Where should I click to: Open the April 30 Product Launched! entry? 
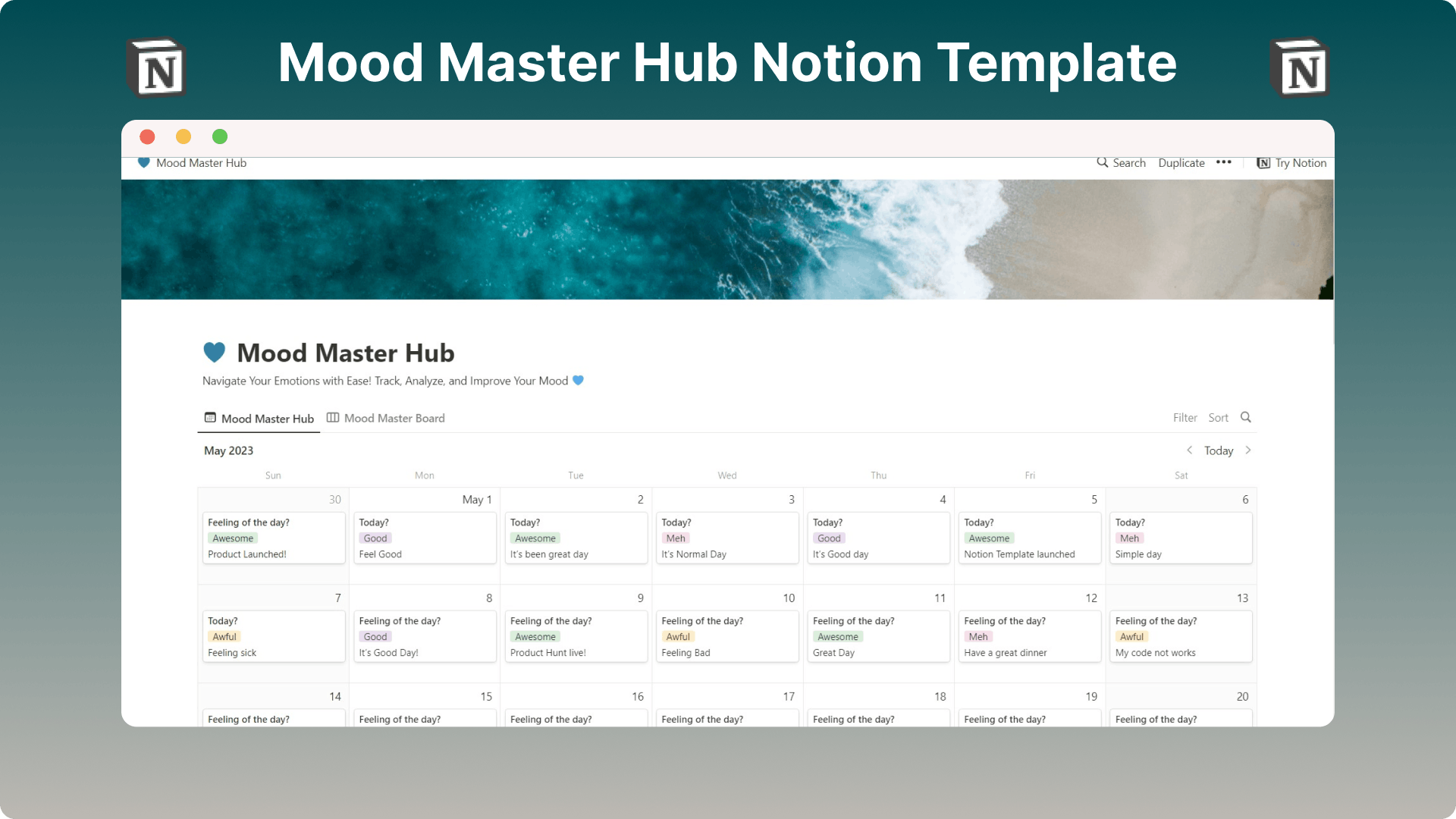274,538
